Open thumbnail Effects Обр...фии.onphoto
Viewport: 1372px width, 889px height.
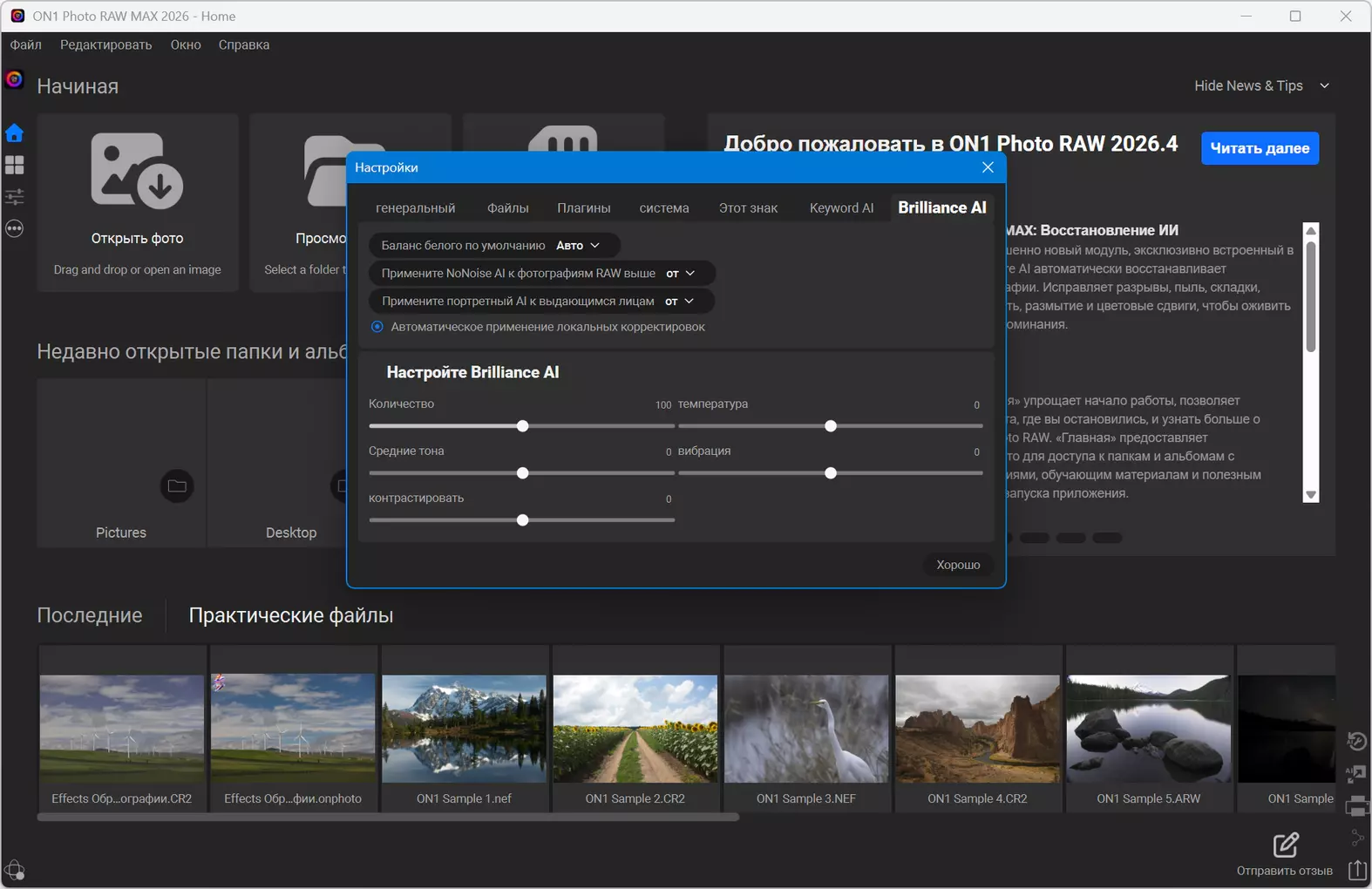(x=293, y=730)
